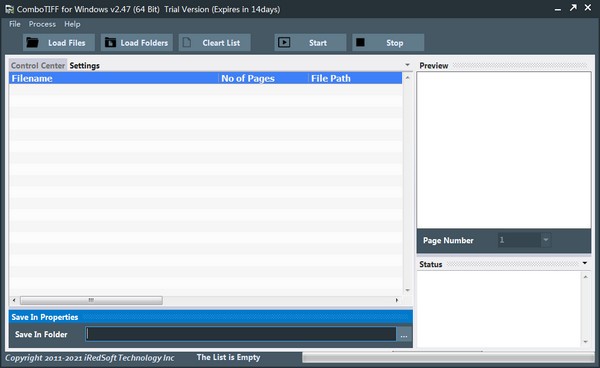Click into the Save In Folder field
The width and height of the screenshot is (600, 368).
(241, 334)
